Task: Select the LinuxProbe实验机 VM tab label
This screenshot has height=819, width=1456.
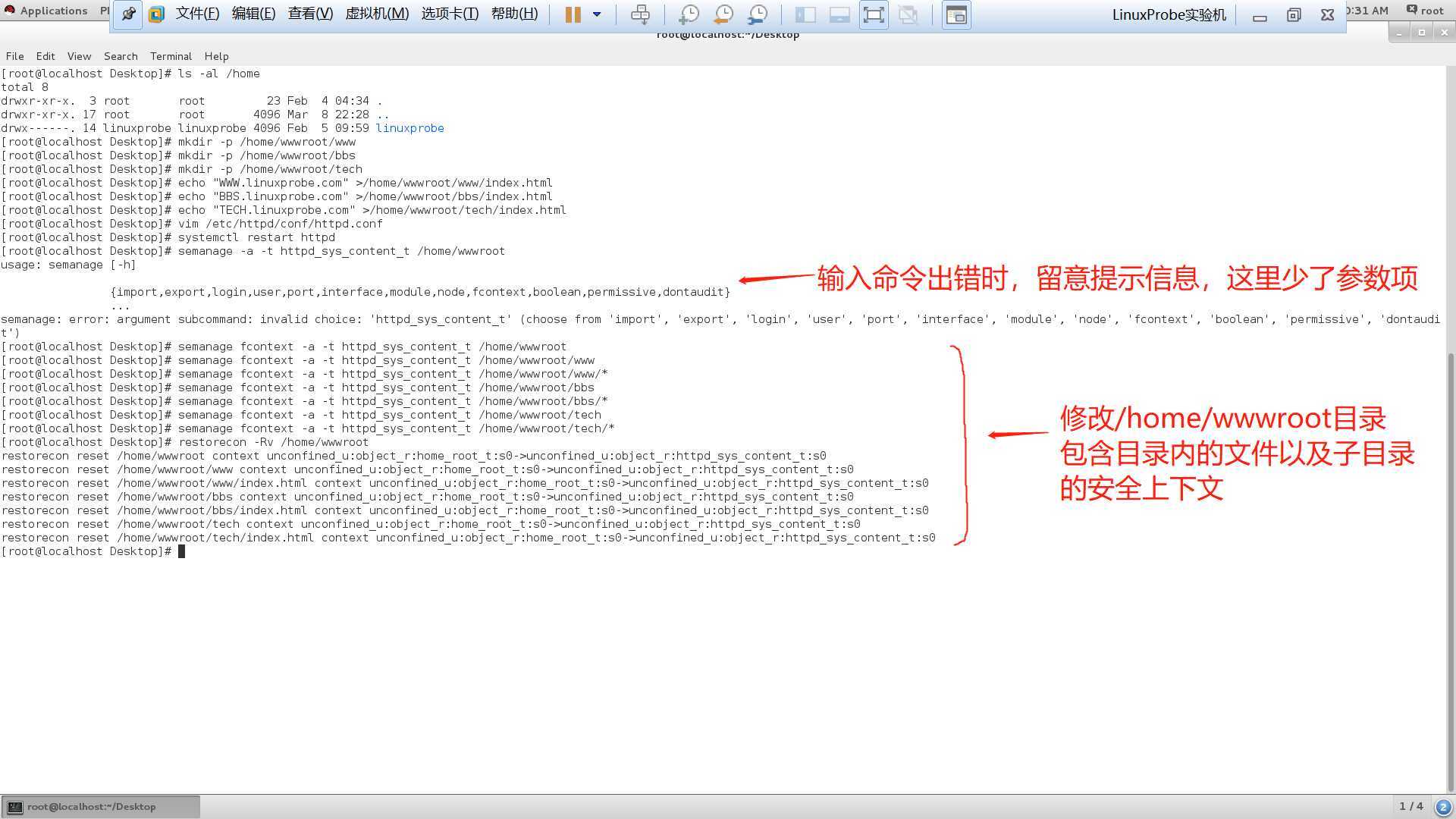Action: pos(1169,15)
